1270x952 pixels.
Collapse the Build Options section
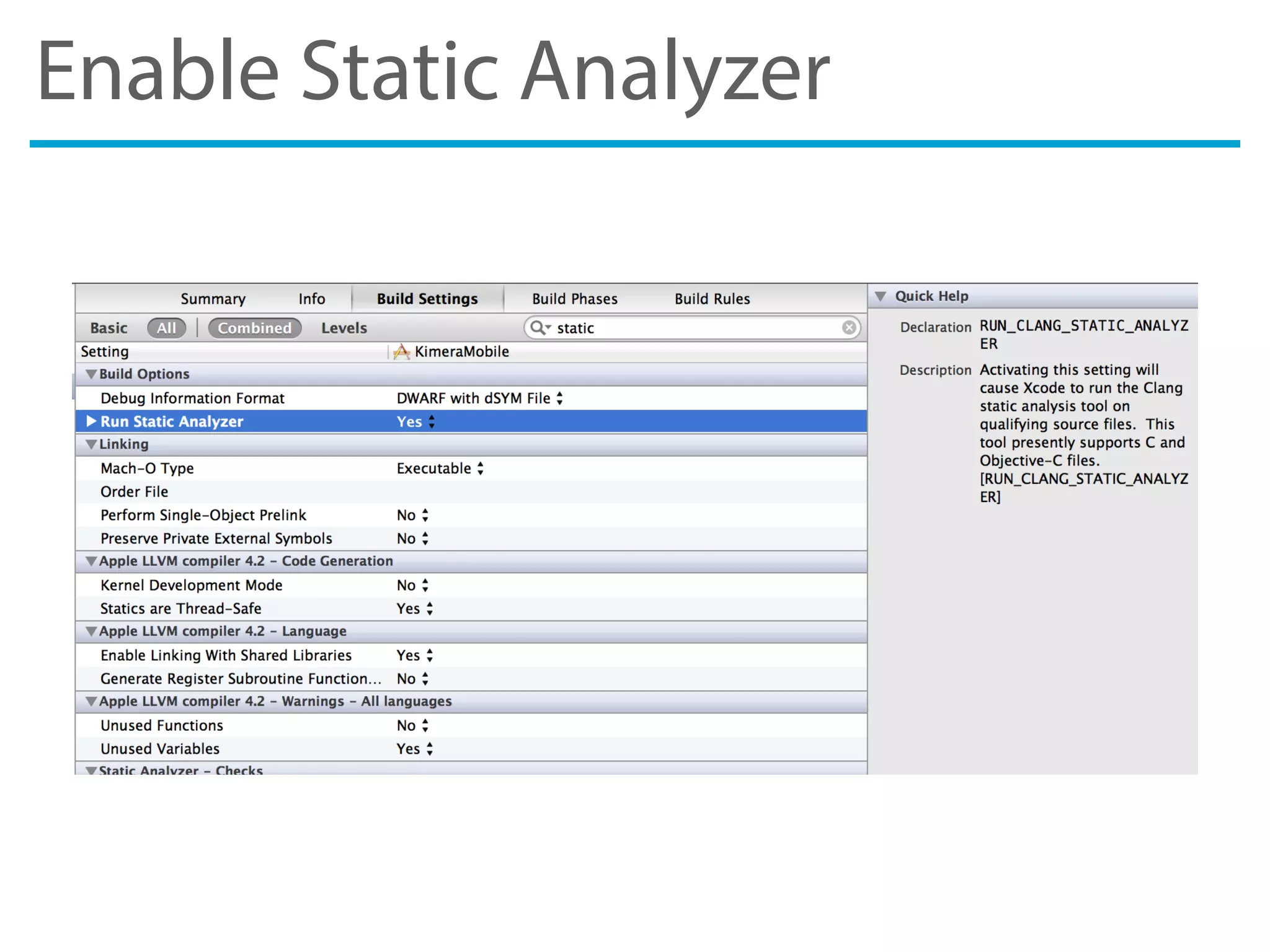point(91,374)
